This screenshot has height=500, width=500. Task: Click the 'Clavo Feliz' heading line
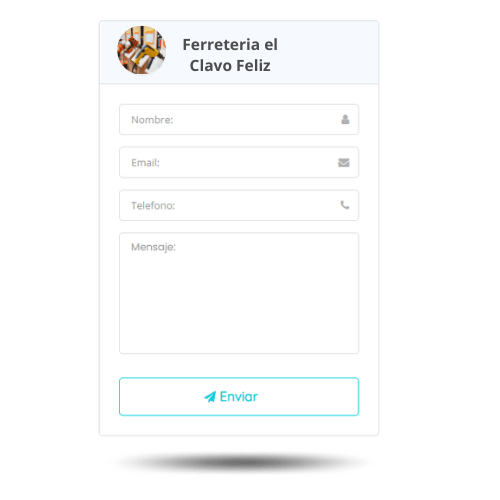[x=230, y=65]
